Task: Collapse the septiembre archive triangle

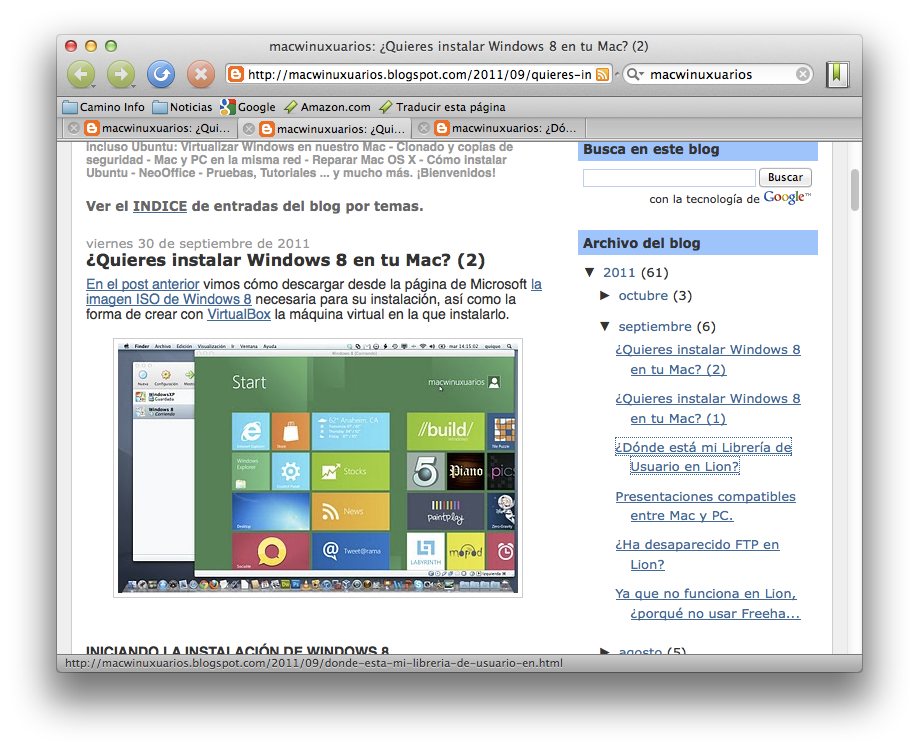Action: tap(605, 326)
